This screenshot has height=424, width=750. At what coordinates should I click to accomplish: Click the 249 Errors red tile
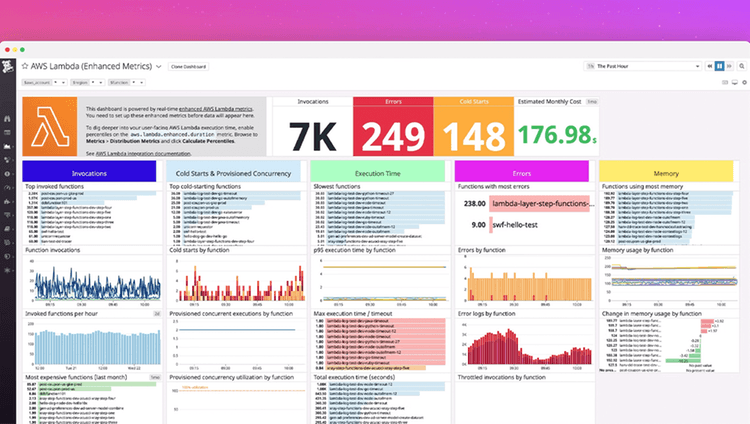point(393,126)
